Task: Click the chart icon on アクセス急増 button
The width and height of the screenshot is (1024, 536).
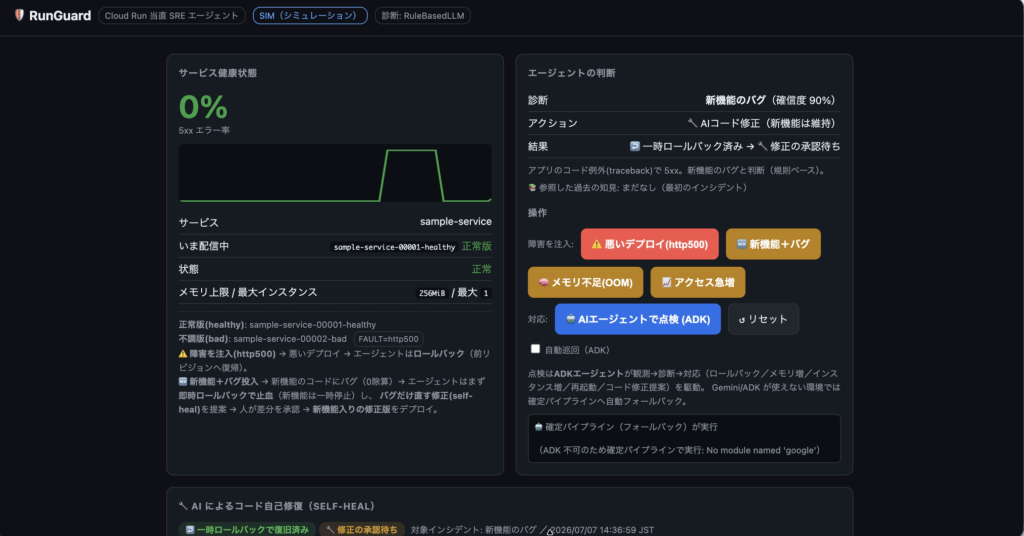Action: (666, 282)
